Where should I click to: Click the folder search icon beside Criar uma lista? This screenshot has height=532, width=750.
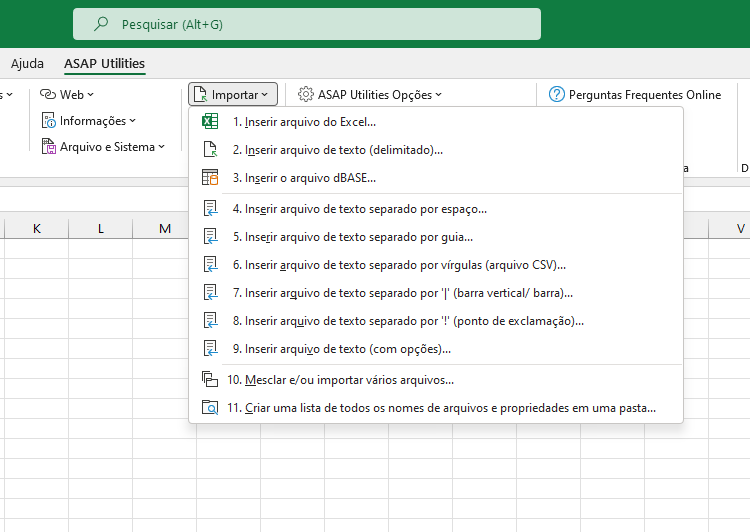(x=210, y=408)
